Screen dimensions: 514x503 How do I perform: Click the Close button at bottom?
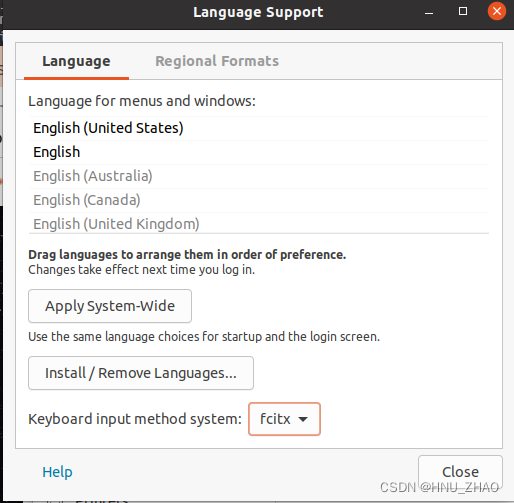pos(460,472)
